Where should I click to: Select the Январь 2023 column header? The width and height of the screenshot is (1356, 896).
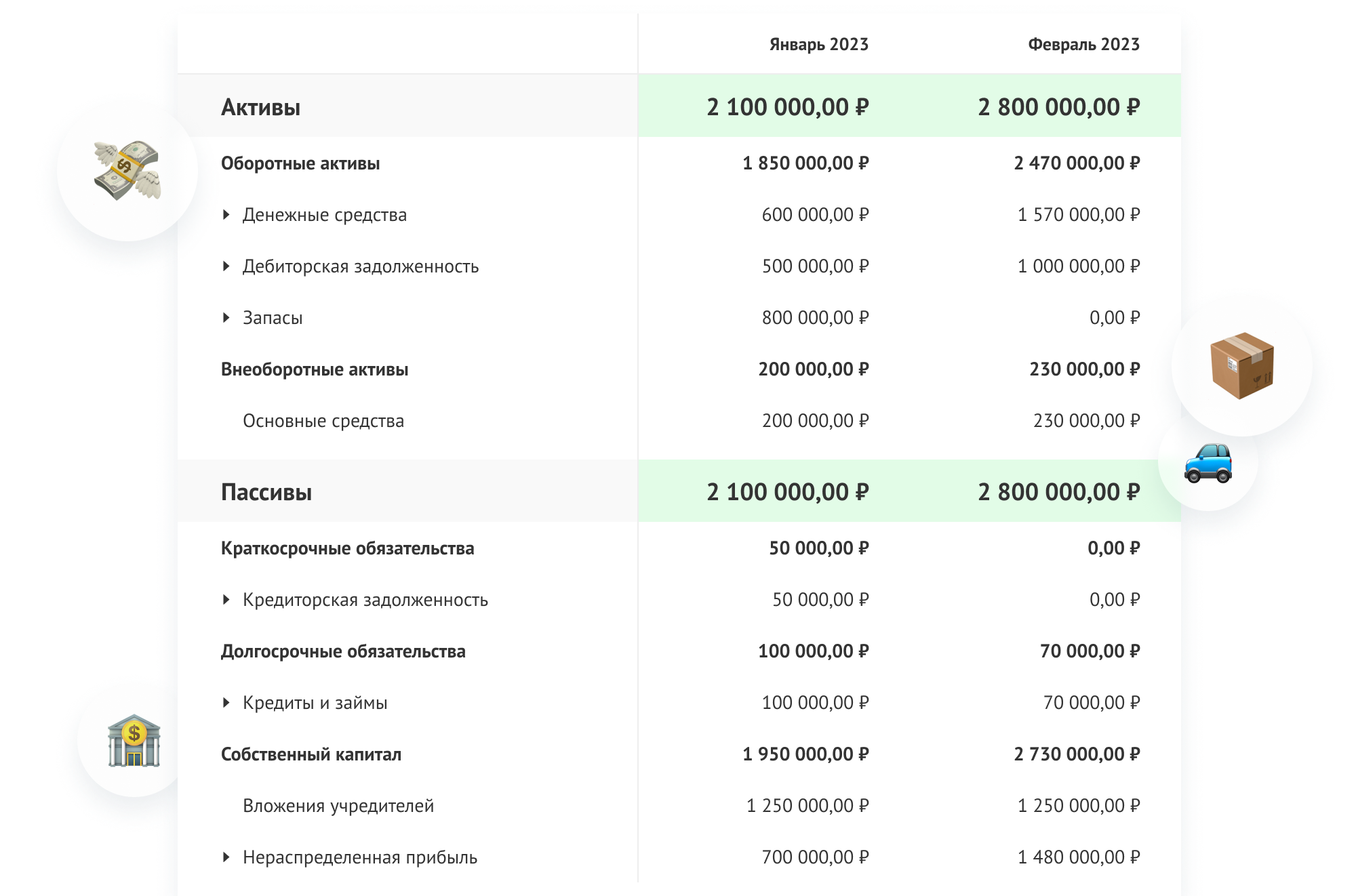click(x=818, y=45)
